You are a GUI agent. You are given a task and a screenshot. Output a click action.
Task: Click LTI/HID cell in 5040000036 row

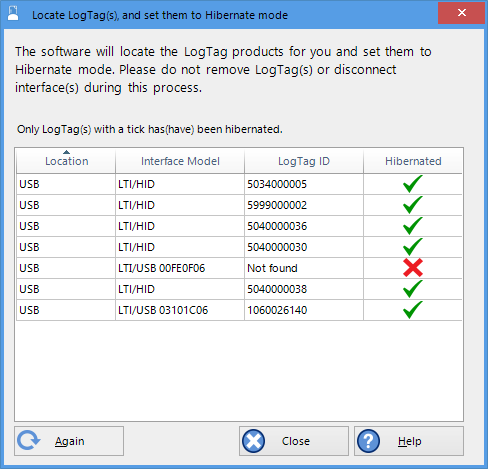pyautogui.click(x=180, y=226)
